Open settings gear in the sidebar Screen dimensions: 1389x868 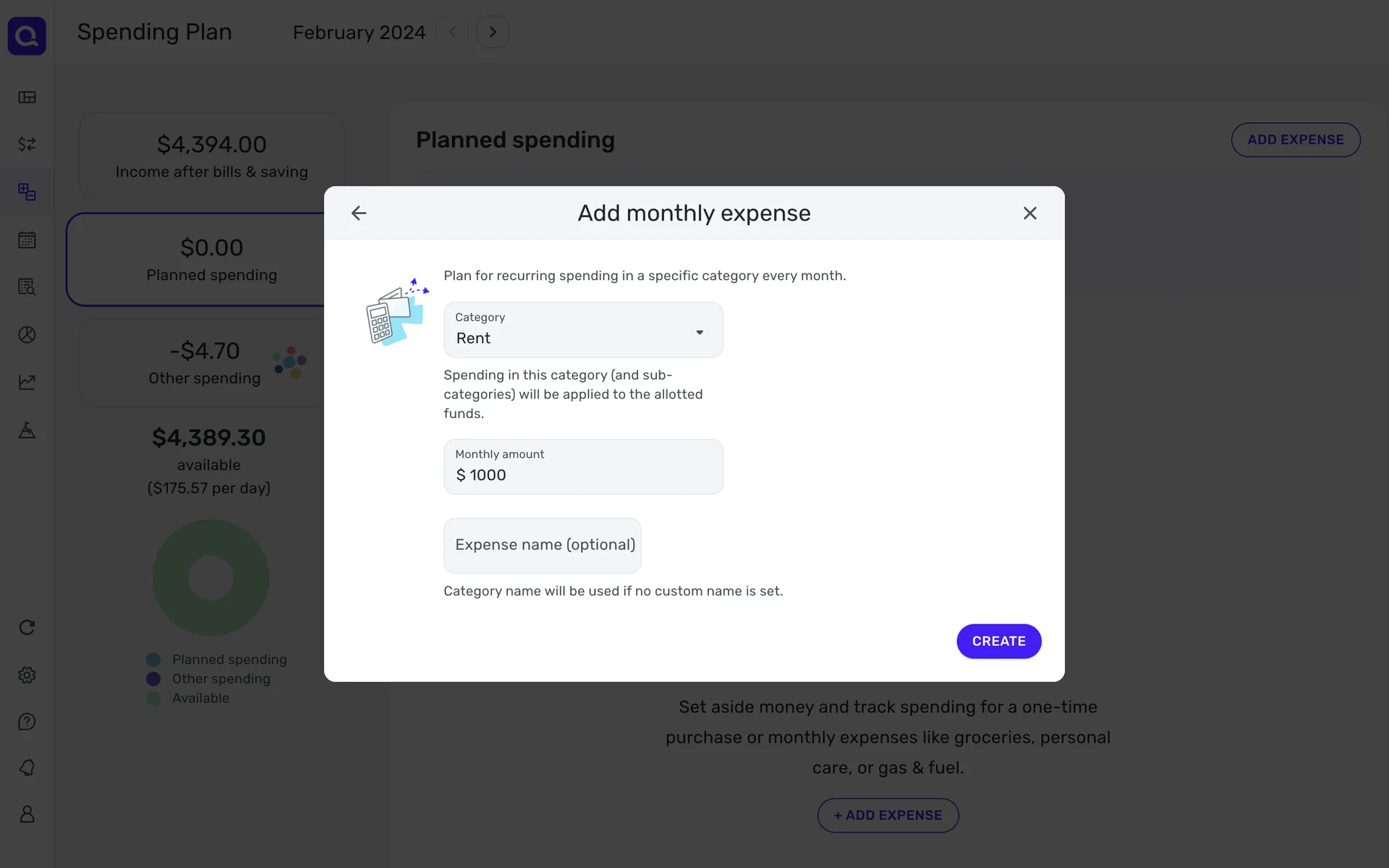click(27, 675)
